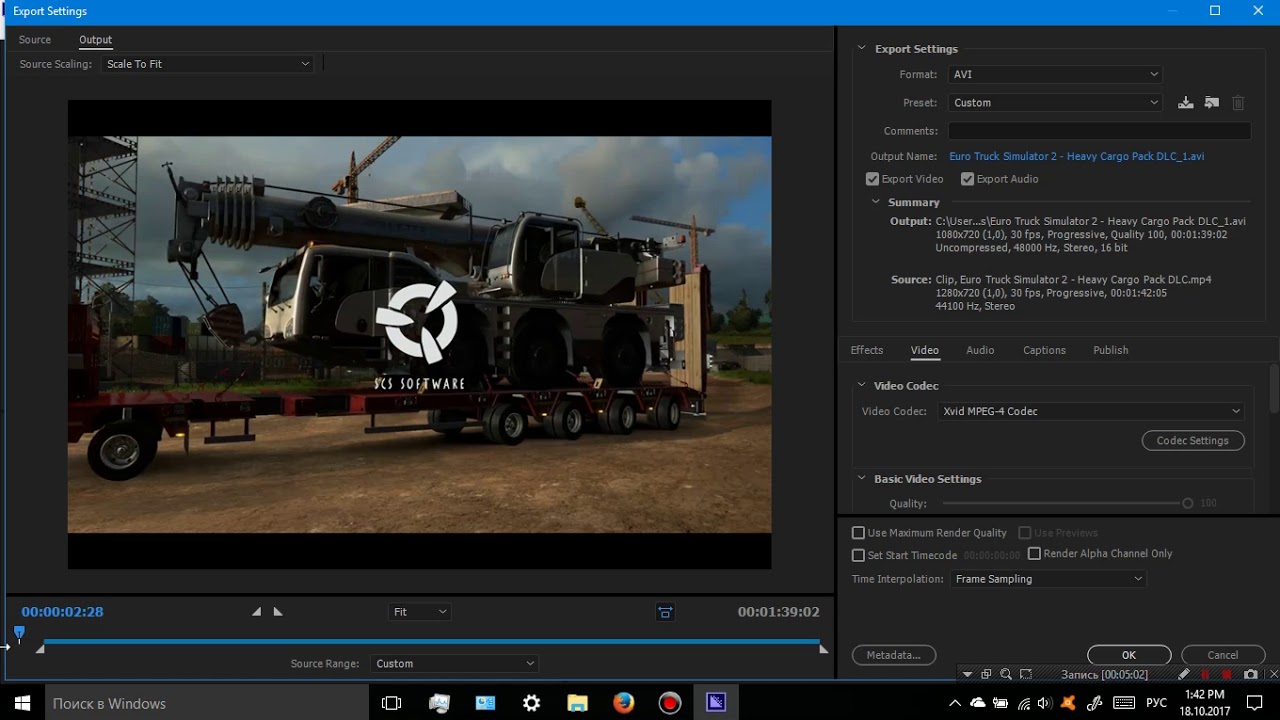Image resolution: width=1280 pixels, height=720 pixels.
Task: Show hidden tray icons chevron
Action: (x=955, y=703)
